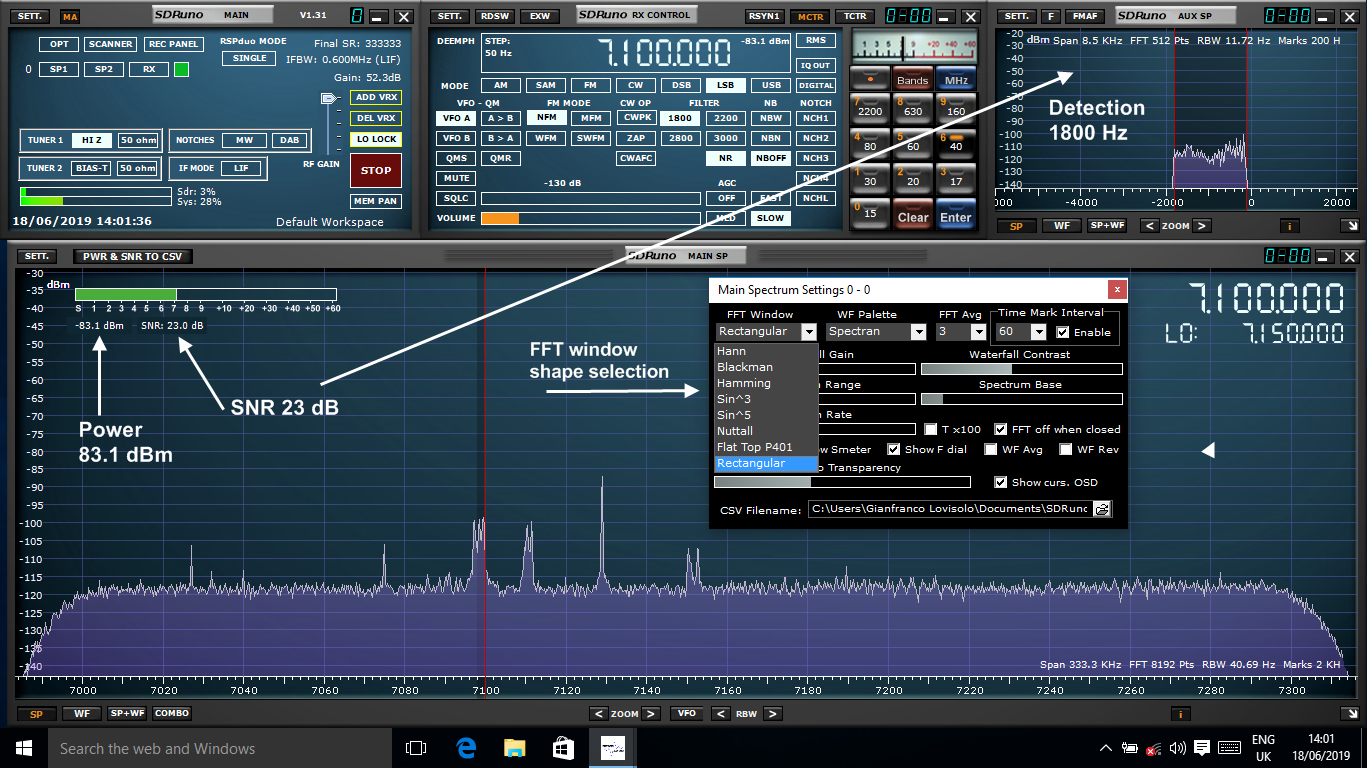This screenshot has height=768, width=1367.
Task: Click the volume icon in the system tray
Action: pos(1177,748)
